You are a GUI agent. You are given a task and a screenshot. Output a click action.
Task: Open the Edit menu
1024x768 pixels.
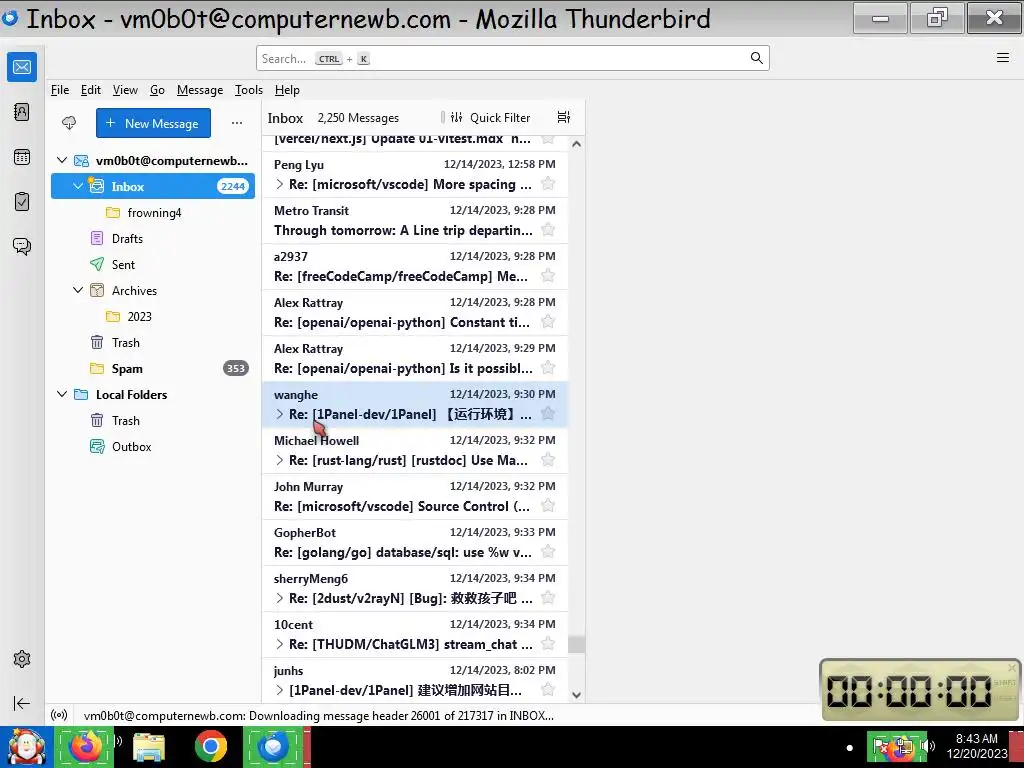click(91, 90)
